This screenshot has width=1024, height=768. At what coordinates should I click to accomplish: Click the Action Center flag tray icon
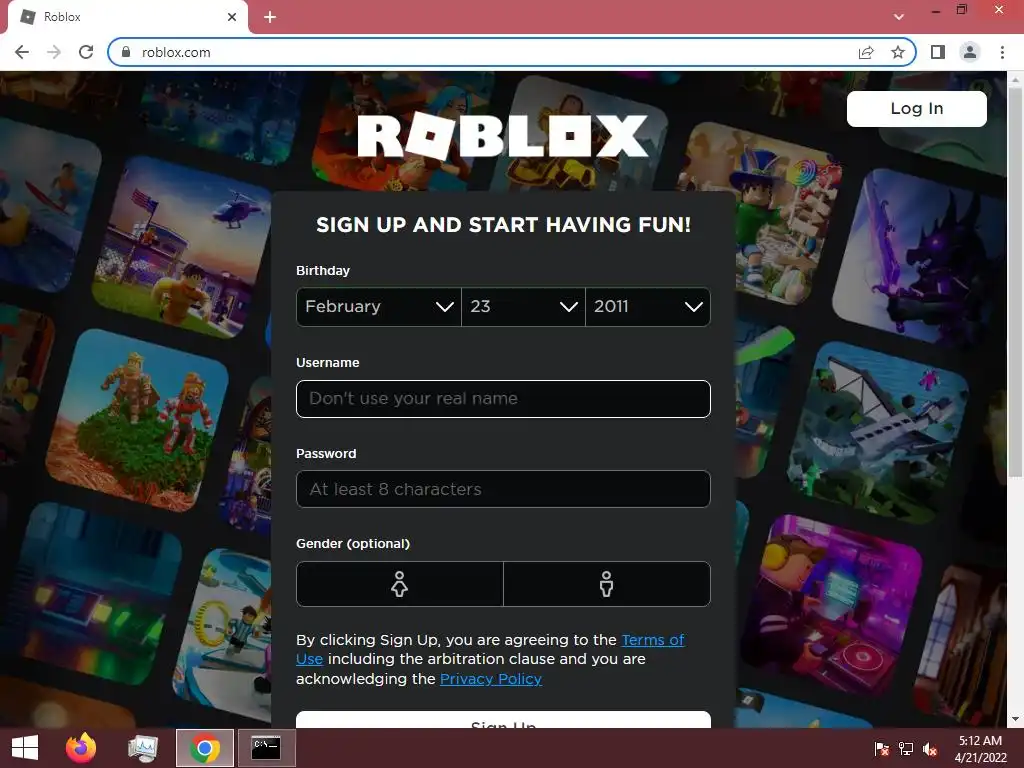pos(881,749)
